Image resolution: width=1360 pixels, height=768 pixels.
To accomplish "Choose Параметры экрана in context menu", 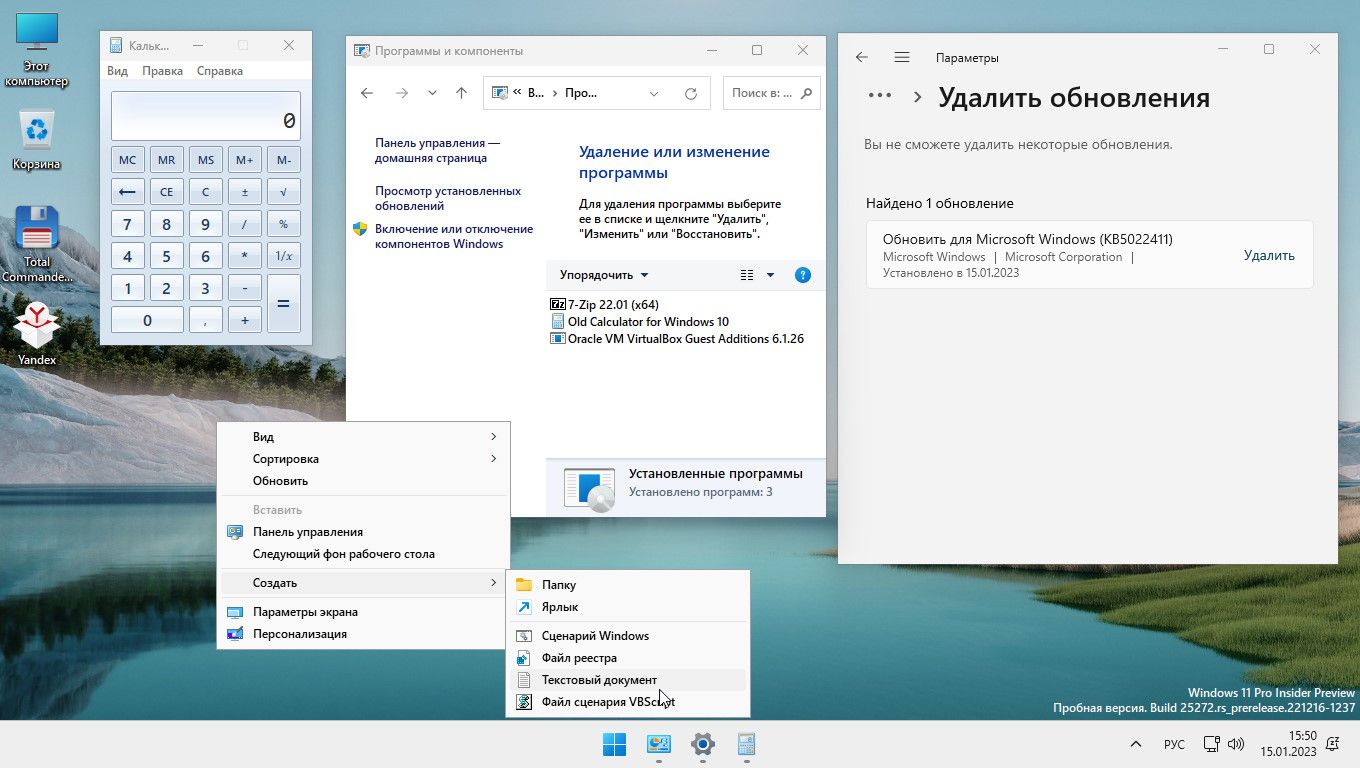I will [364, 612].
